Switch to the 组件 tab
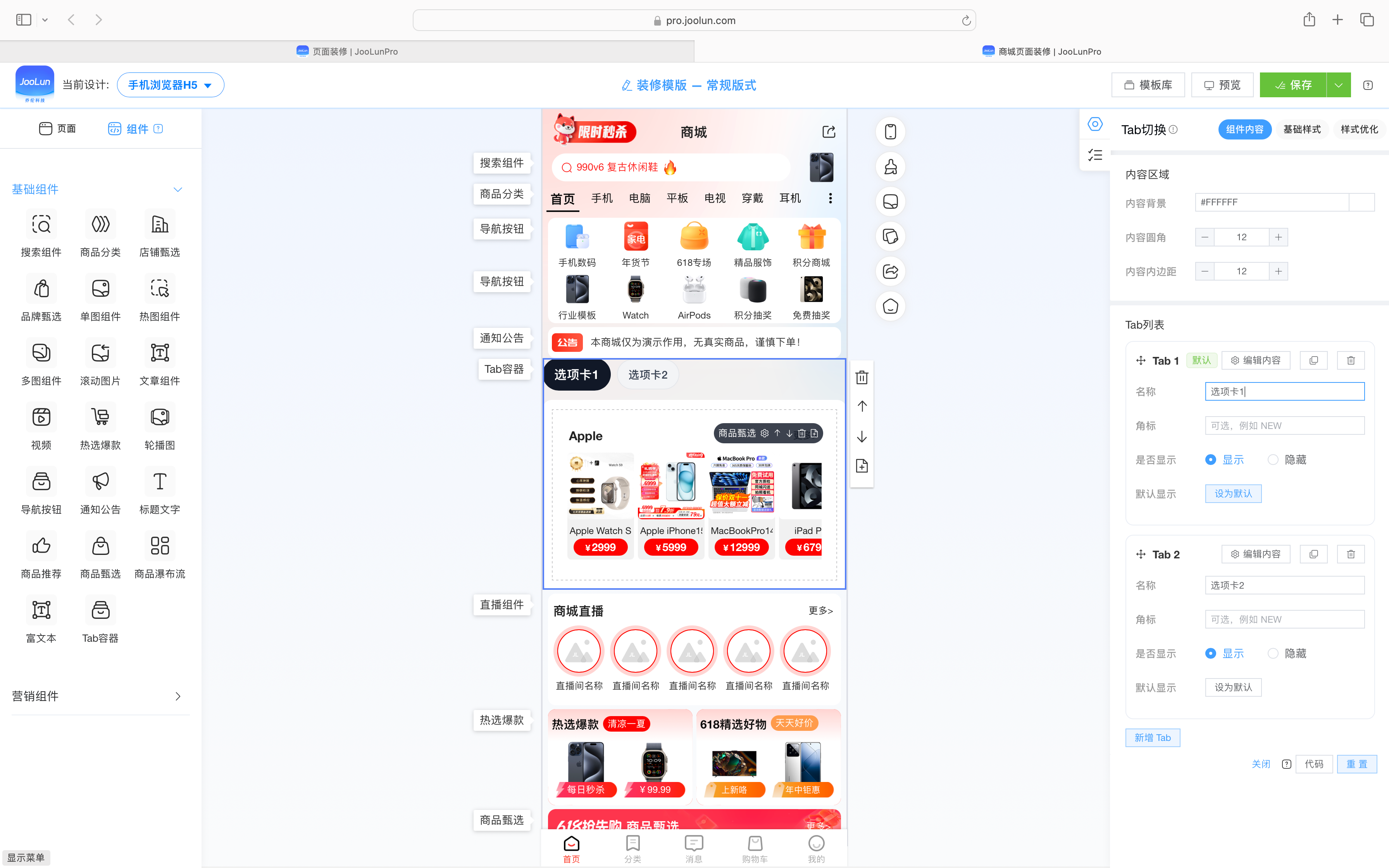Screen dimensions: 1389x868 click(x=136, y=129)
